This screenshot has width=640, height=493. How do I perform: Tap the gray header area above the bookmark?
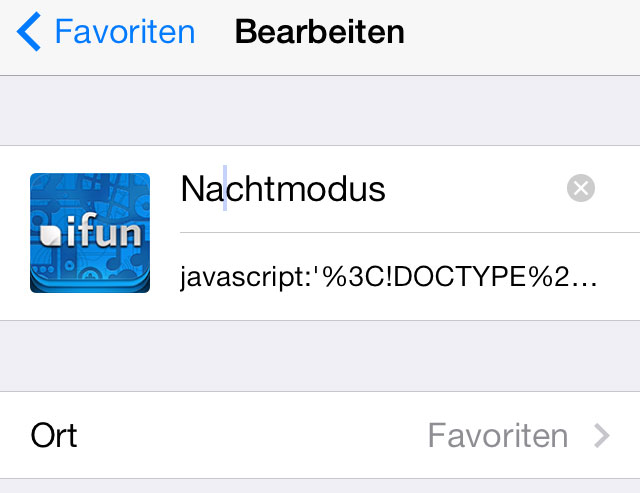tap(320, 110)
